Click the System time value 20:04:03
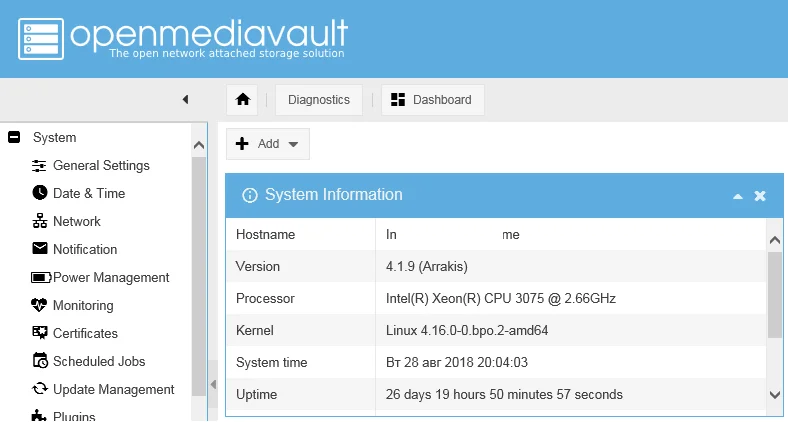788x422 pixels. coord(457,363)
